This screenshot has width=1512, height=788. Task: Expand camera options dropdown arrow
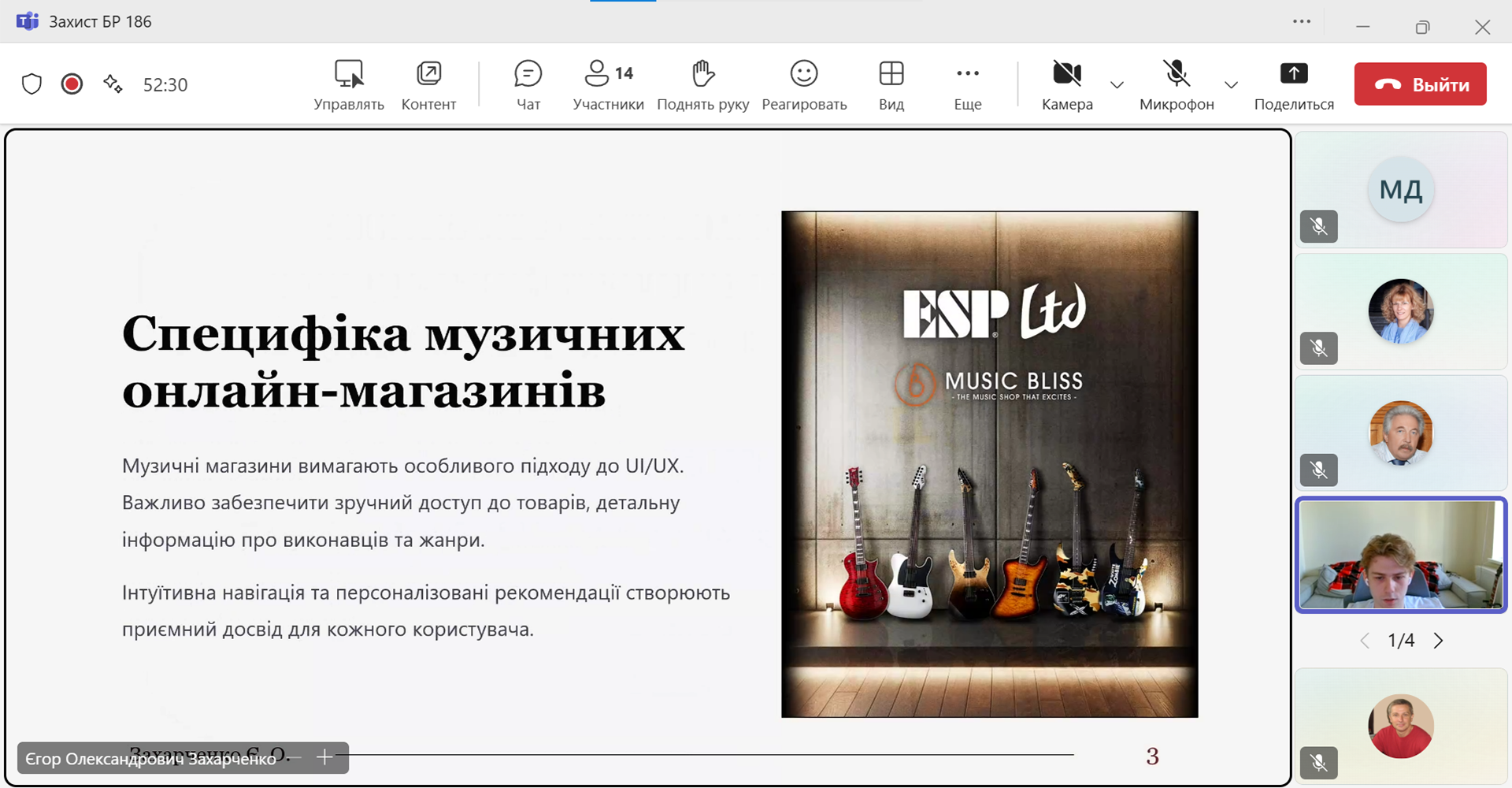pos(1117,85)
